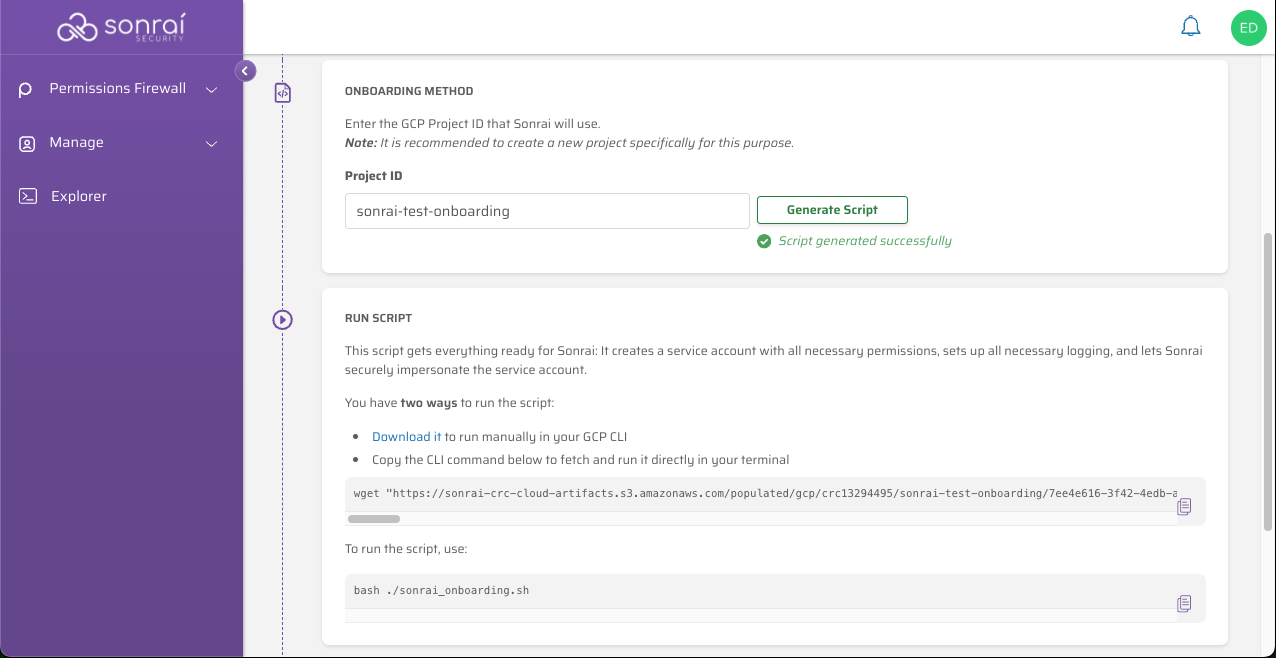This screenshot has width=1276, height=658.
Task: Copy the bash run script command
Action: click(1184, 603)
